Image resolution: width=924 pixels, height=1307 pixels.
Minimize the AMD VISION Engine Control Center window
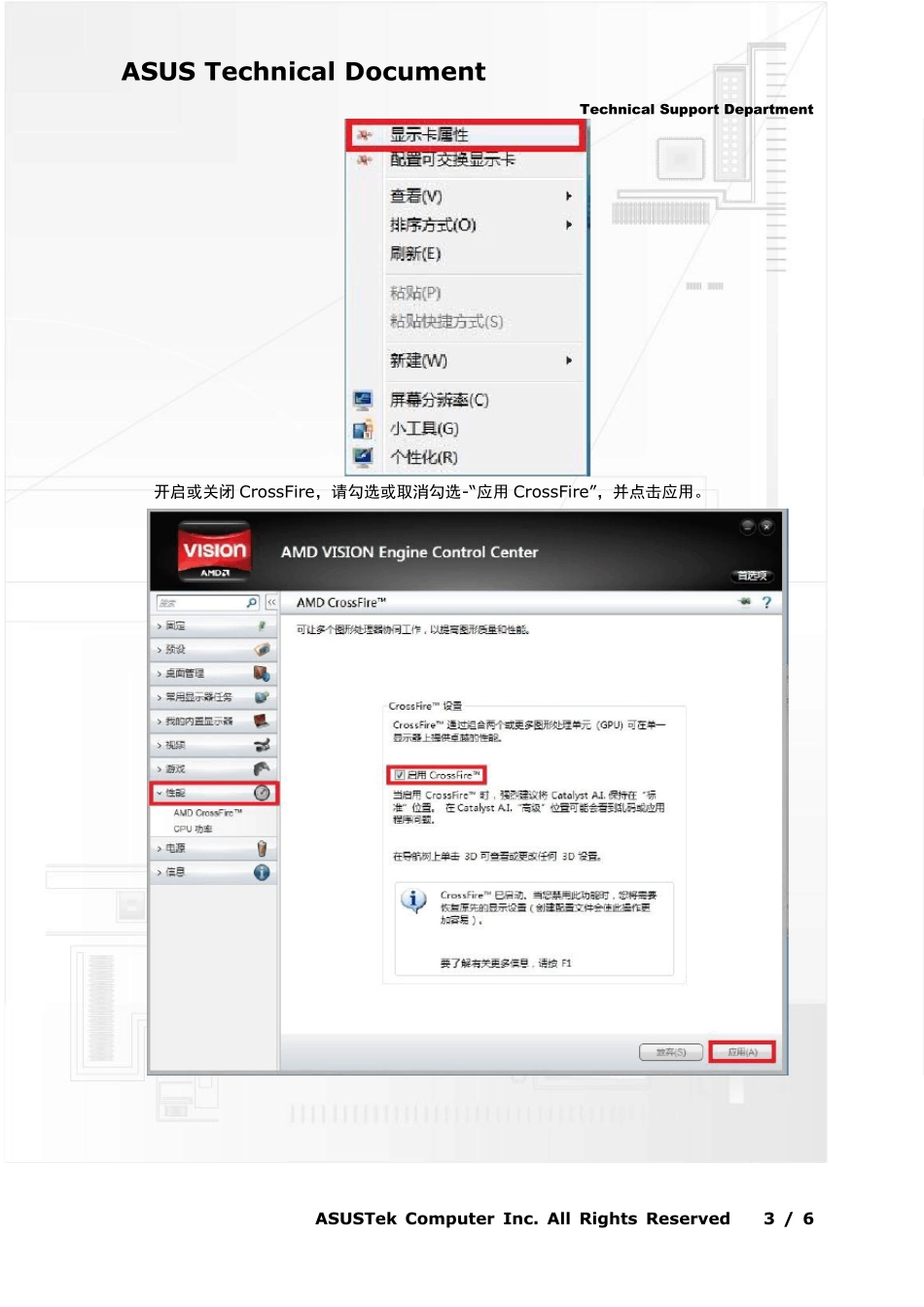[x=748, y=526]
